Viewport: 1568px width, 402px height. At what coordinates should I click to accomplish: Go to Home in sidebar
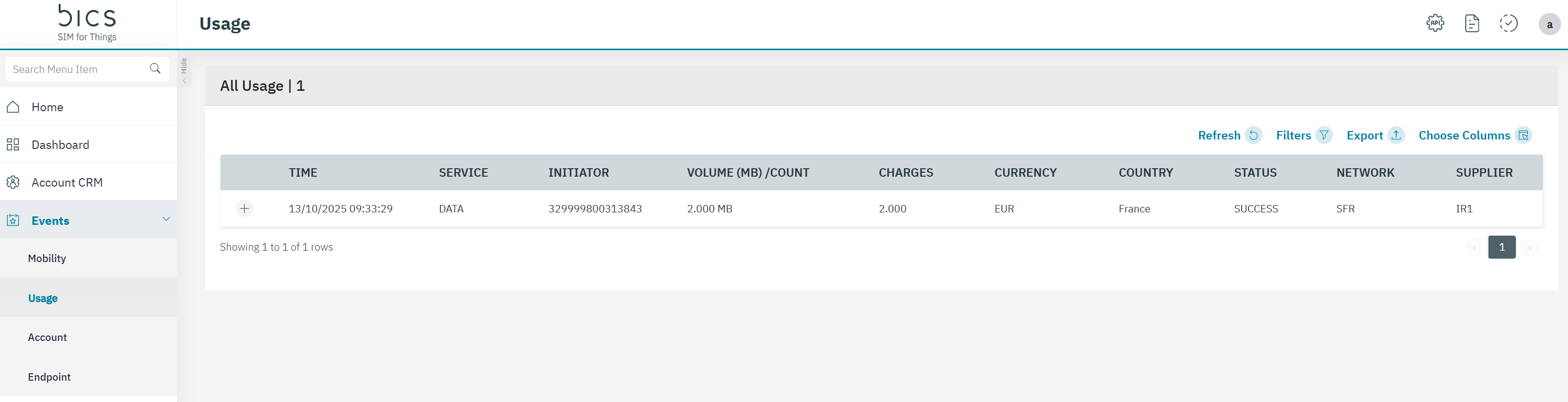point(48,107)
